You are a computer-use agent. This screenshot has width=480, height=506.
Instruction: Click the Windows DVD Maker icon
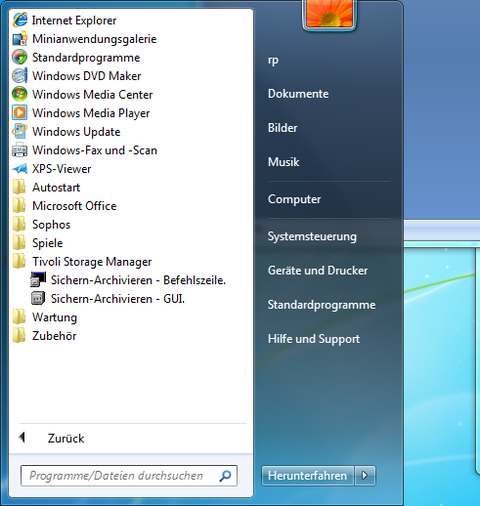pos(20,76)
